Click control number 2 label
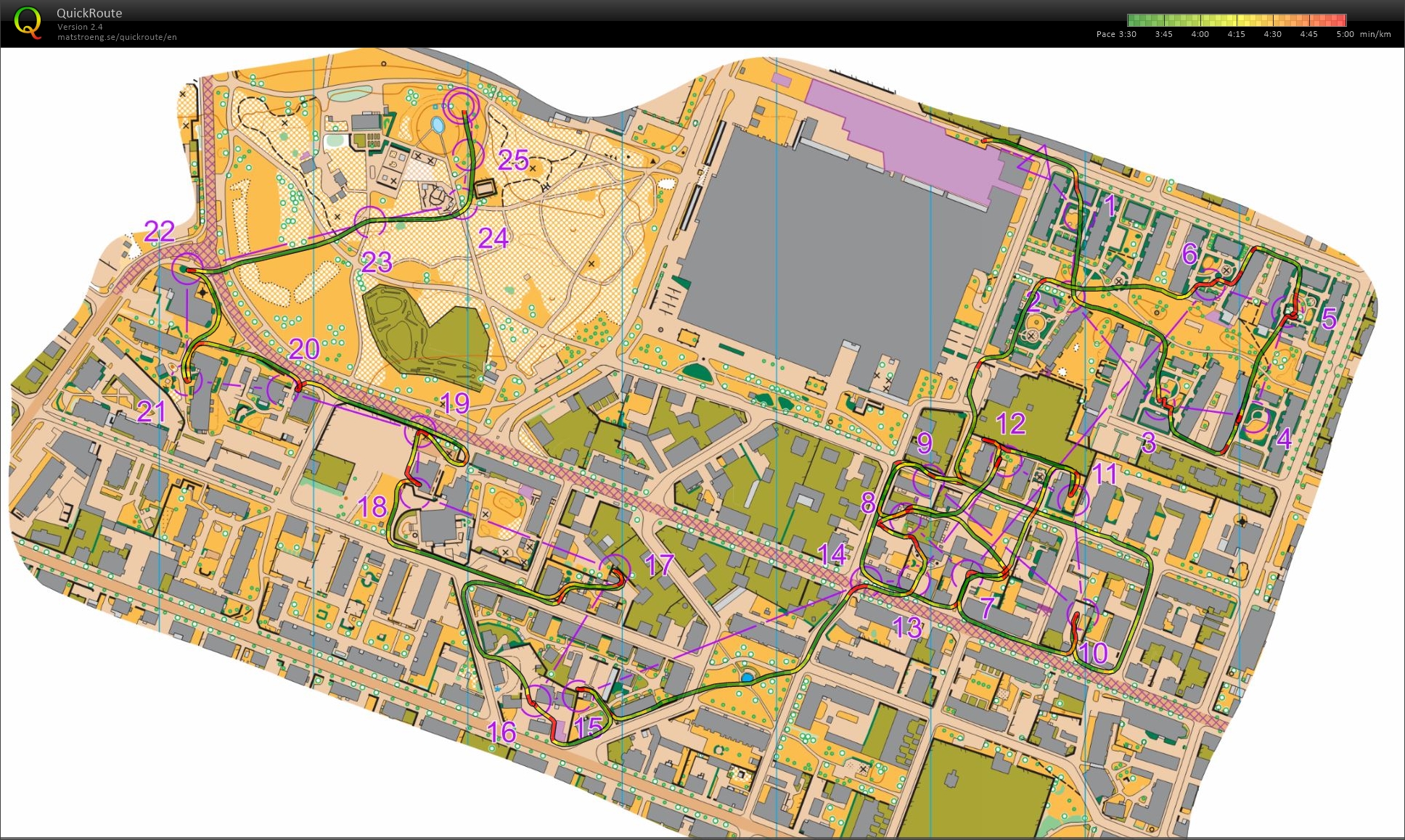Viewport: 1405px width, 840px height. [x=1033, y=301]
